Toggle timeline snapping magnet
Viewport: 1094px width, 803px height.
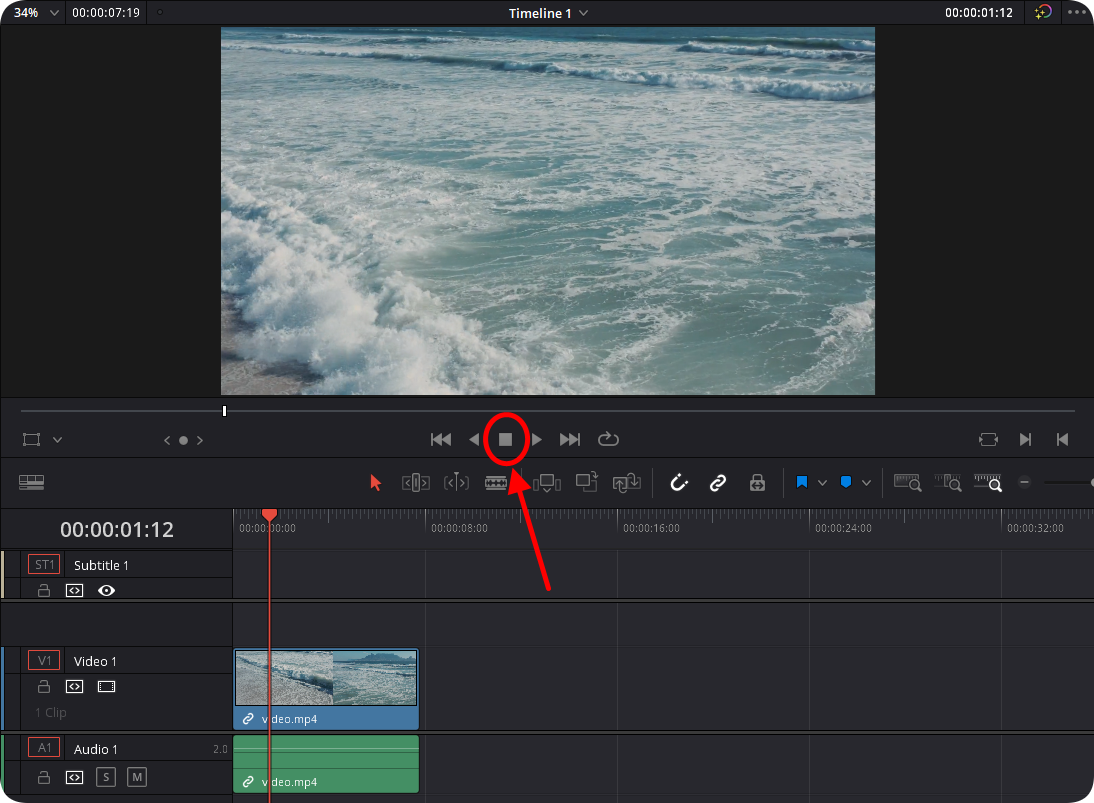click(679, 482)
